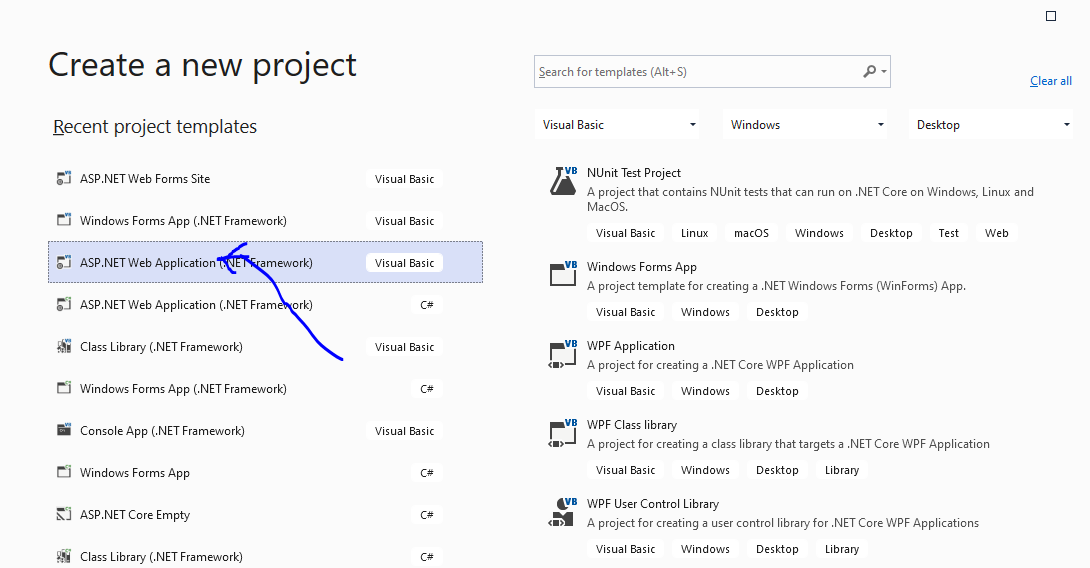This screenshot has height=568, width=1090.
Task: Click Clear all filters link
Action: 1050,81
